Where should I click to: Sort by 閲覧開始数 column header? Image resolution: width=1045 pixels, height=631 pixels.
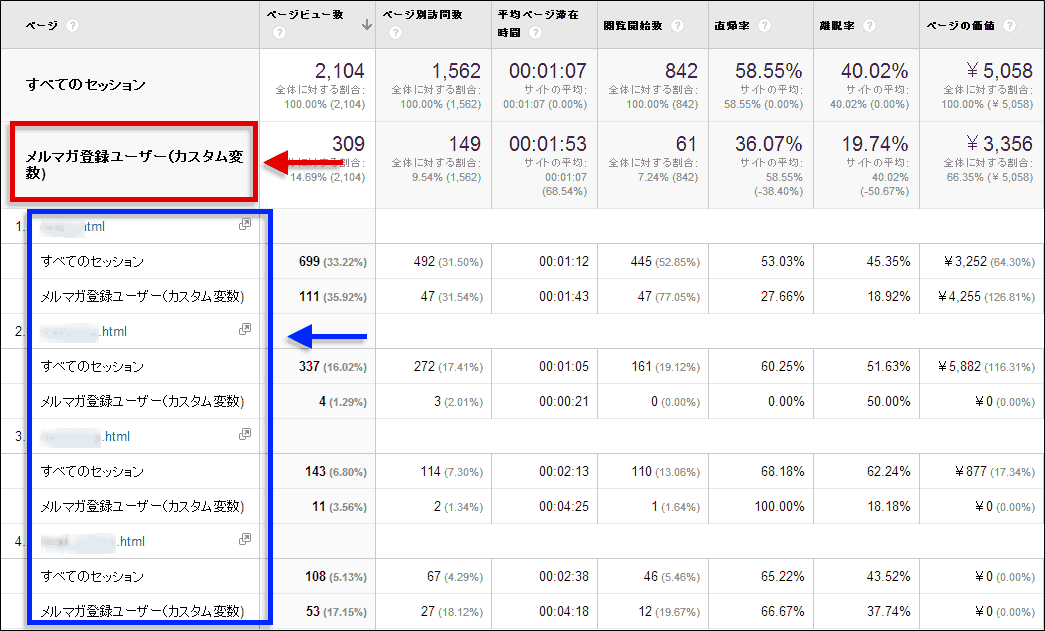635,25
